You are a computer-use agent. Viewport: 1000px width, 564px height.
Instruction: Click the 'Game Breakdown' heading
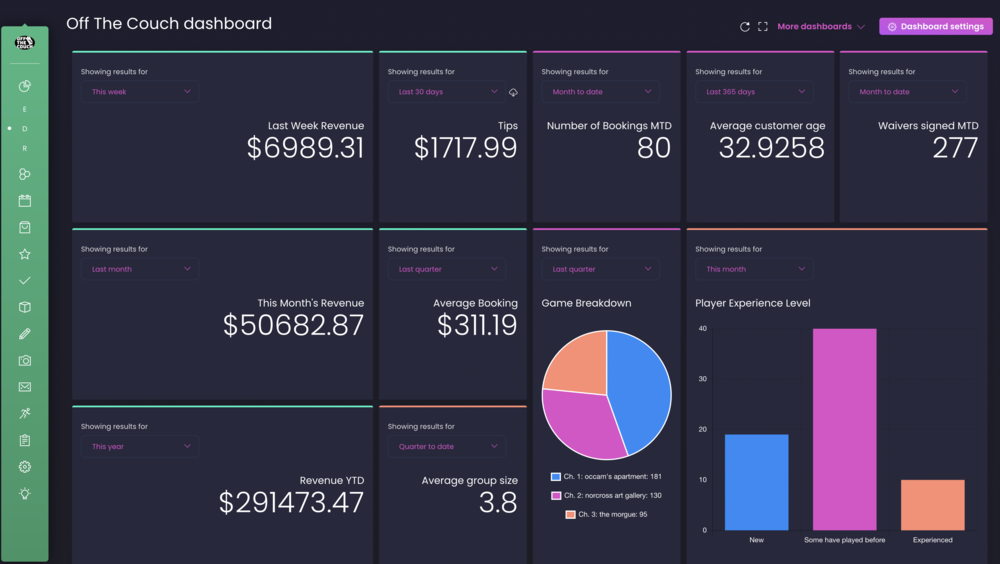(x=586, y=303)
